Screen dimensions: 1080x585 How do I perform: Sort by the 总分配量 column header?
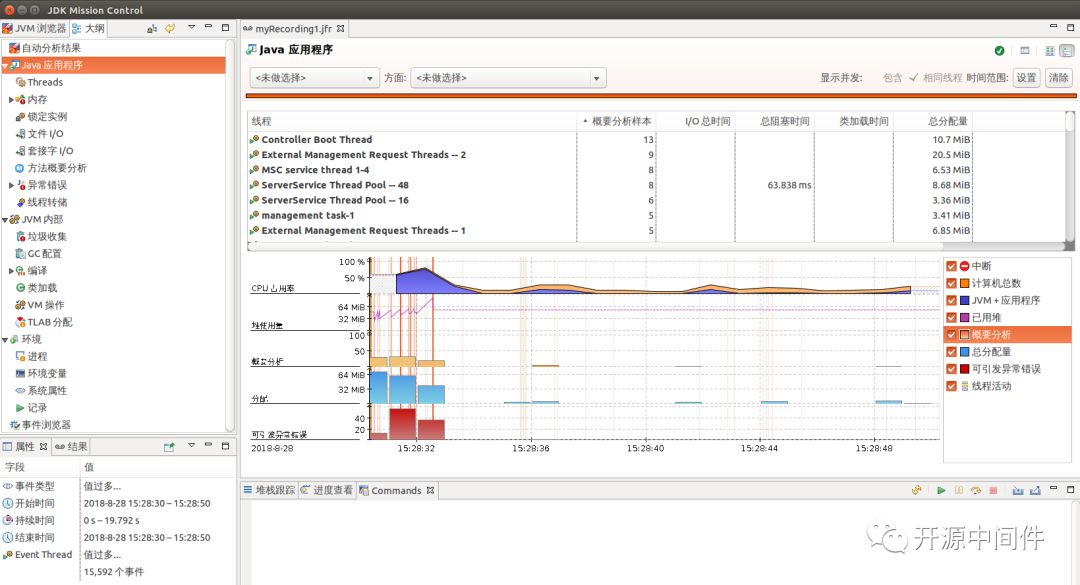point(933,121)
